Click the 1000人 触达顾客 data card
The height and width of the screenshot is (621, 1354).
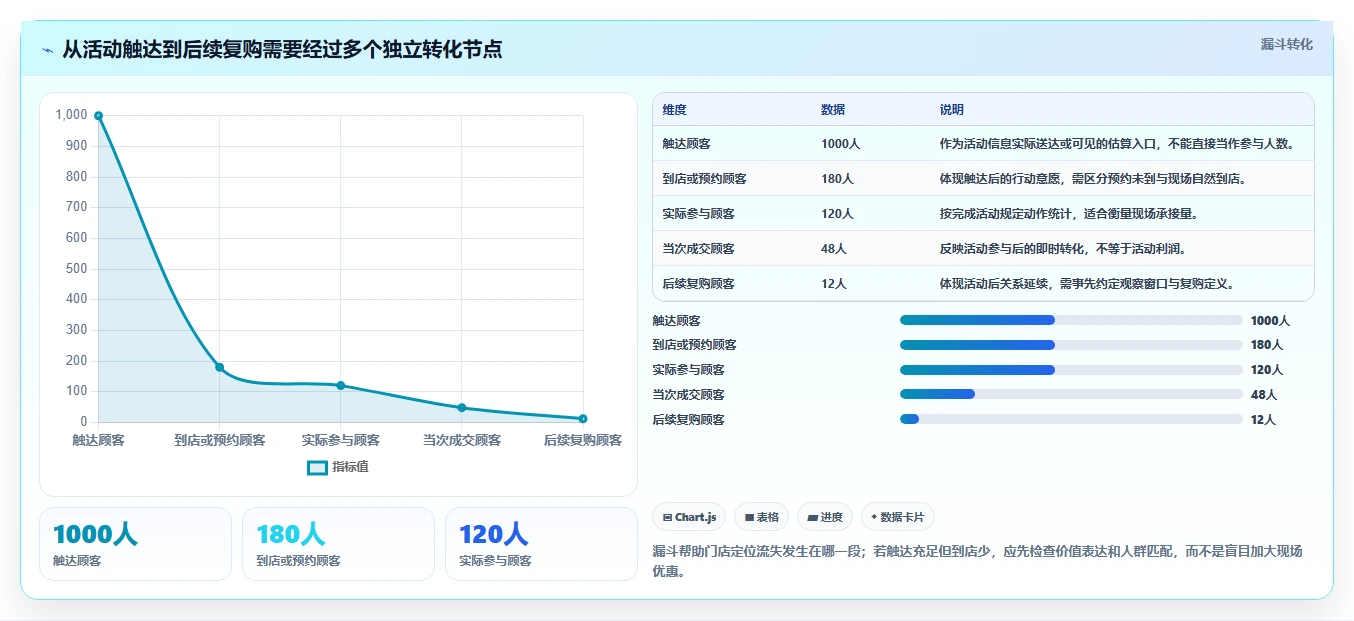click(x=135, y=544)
